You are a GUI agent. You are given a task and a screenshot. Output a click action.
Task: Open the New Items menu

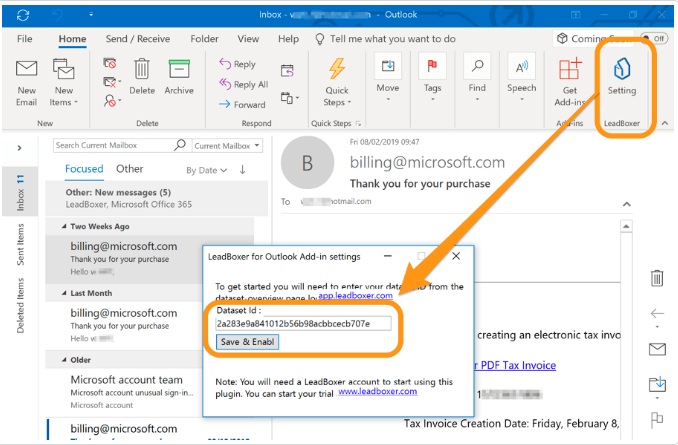[x=64, y=83]
